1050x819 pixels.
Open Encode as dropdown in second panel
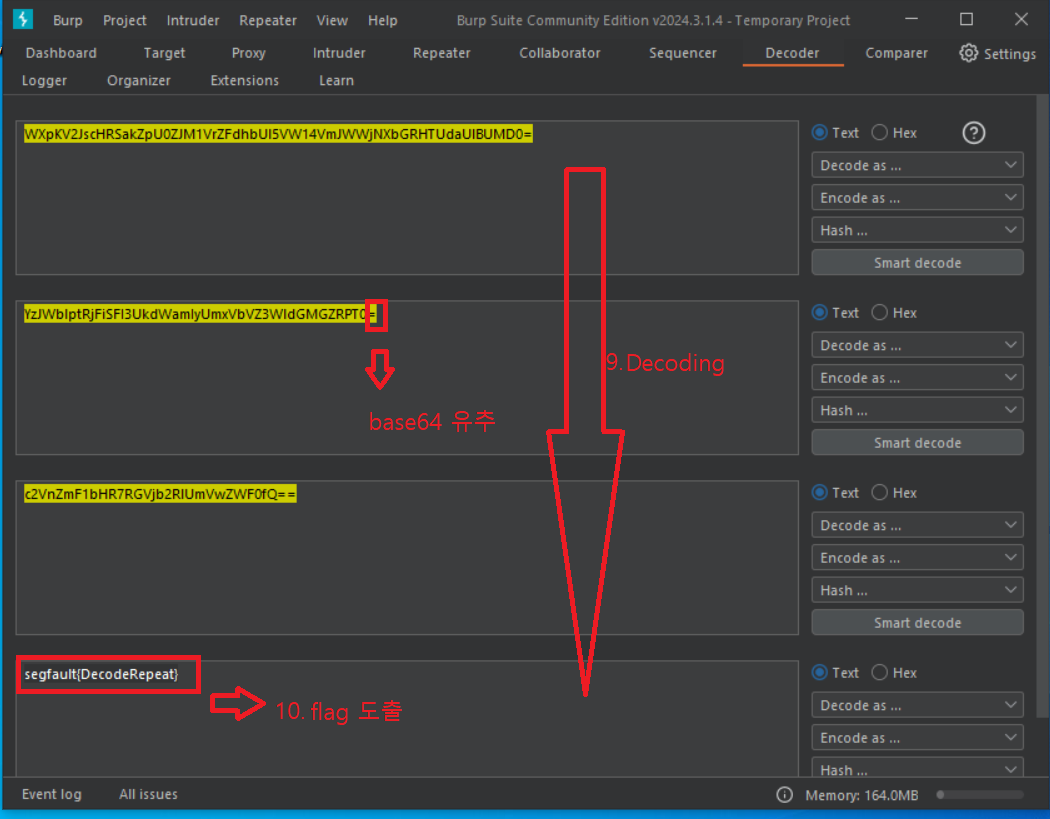tap(917, 378)
